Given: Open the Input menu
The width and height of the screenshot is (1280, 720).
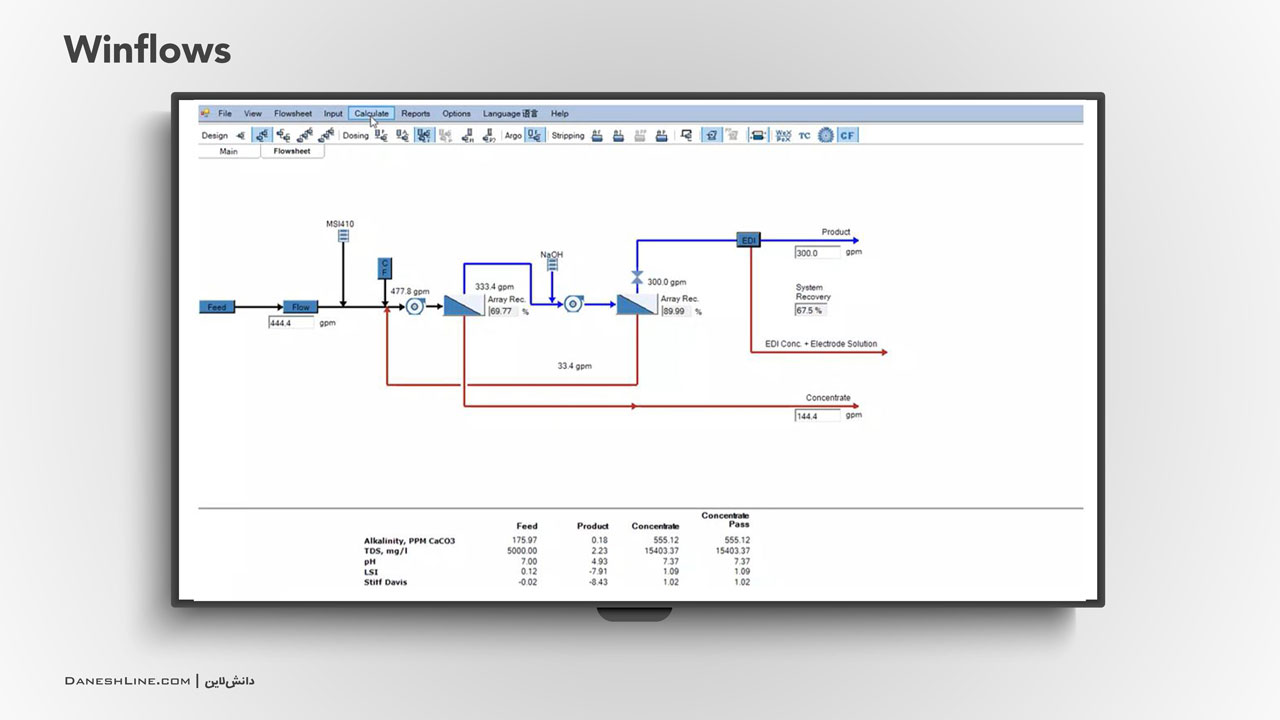Looking at the screenshot, I should pos(333,114).
